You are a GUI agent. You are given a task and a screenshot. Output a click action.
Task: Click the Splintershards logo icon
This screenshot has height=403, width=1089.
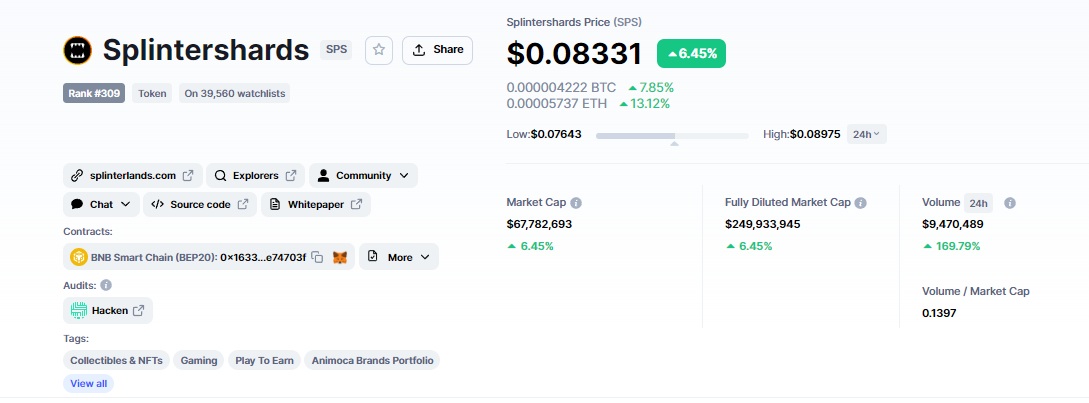(x=78, y=50)
